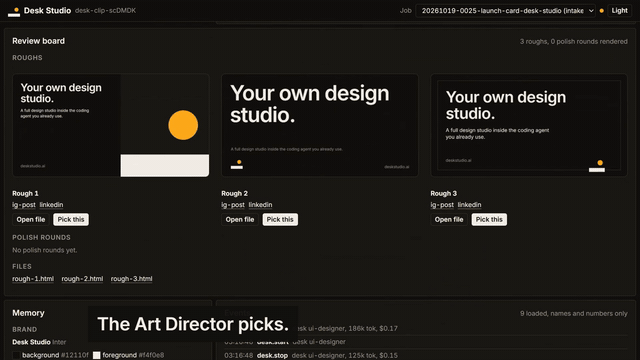The image size is (640, 360).
Task: Open the Rough 1 thumbnail preview
Action: coord(111,125)
